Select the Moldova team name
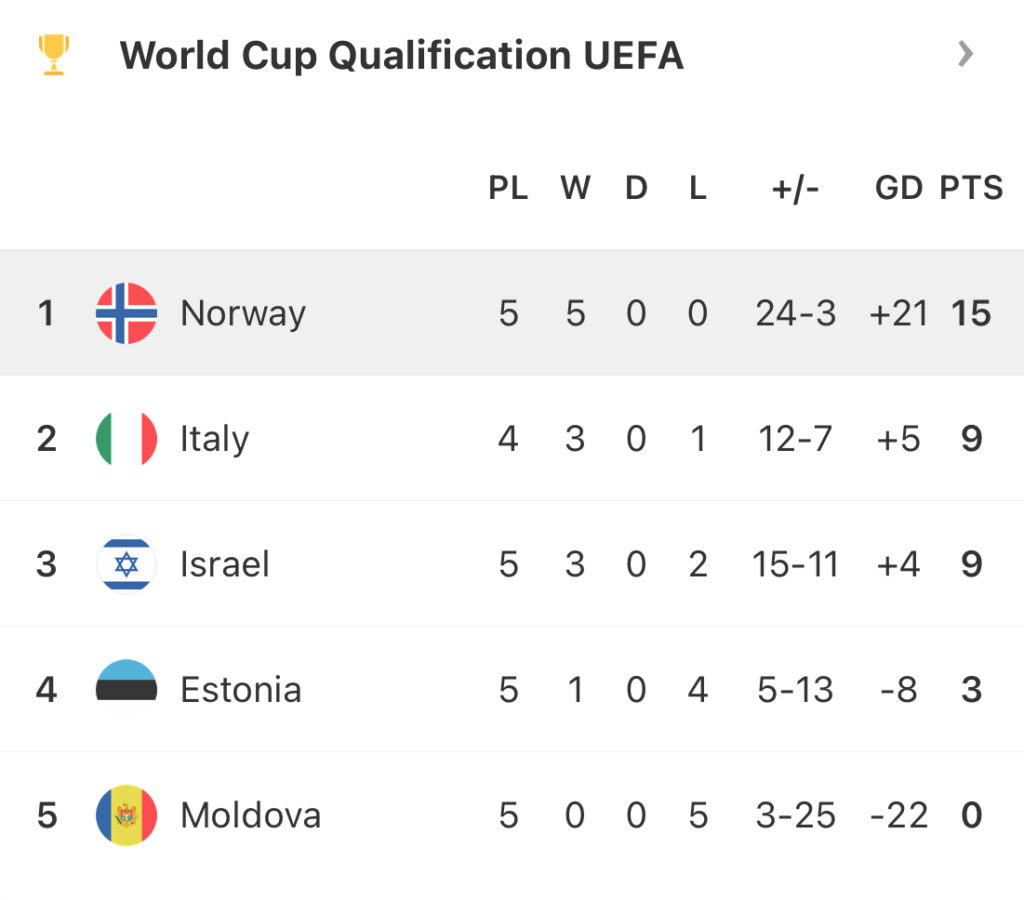The height and width of the screenshot is (900, 1024). coord(251,815)
